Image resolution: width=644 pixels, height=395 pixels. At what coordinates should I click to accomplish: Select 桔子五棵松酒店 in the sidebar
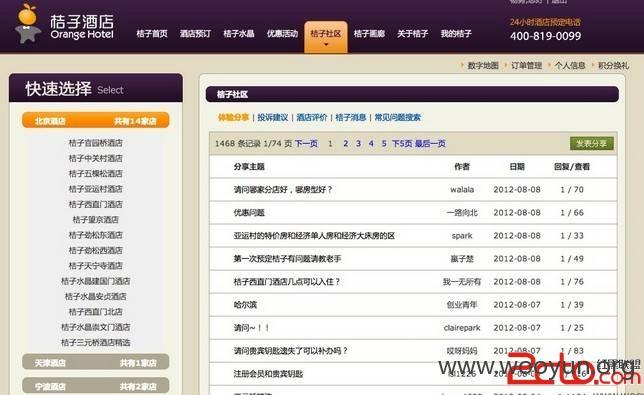click(96, 173)
